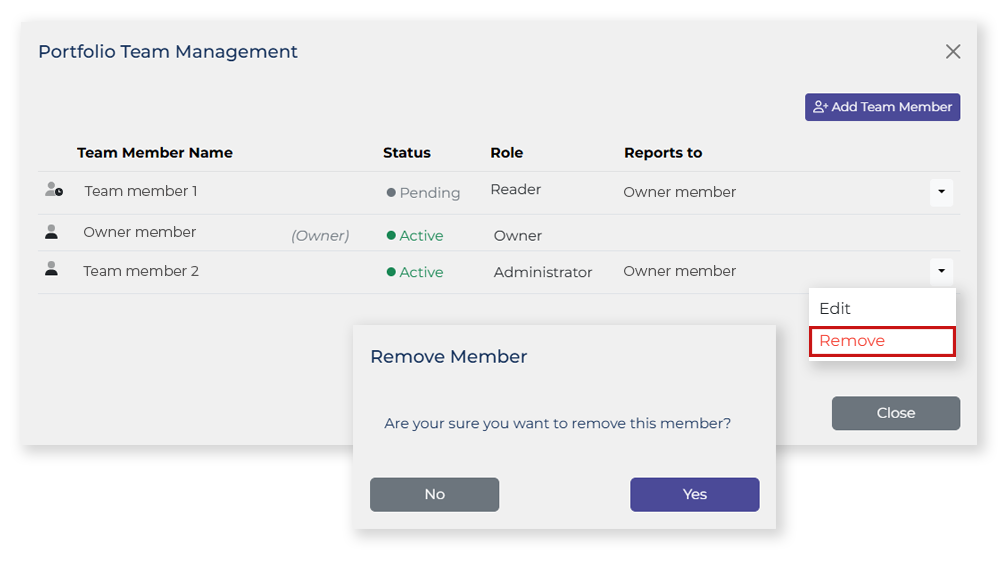
Task: Close the Portfolio Team Management dialog with X
Action: pos(953,51)
